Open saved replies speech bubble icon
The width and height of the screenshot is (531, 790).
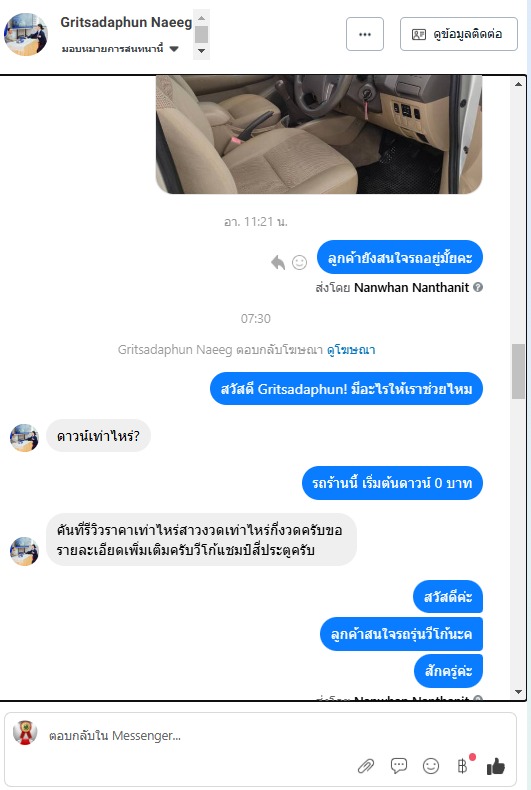[399, 766]
